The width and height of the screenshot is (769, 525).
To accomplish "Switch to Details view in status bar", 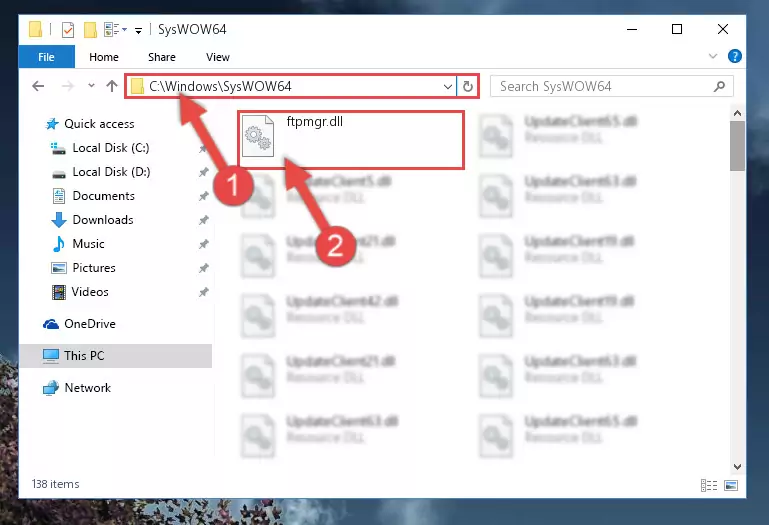I will point(709,485).
